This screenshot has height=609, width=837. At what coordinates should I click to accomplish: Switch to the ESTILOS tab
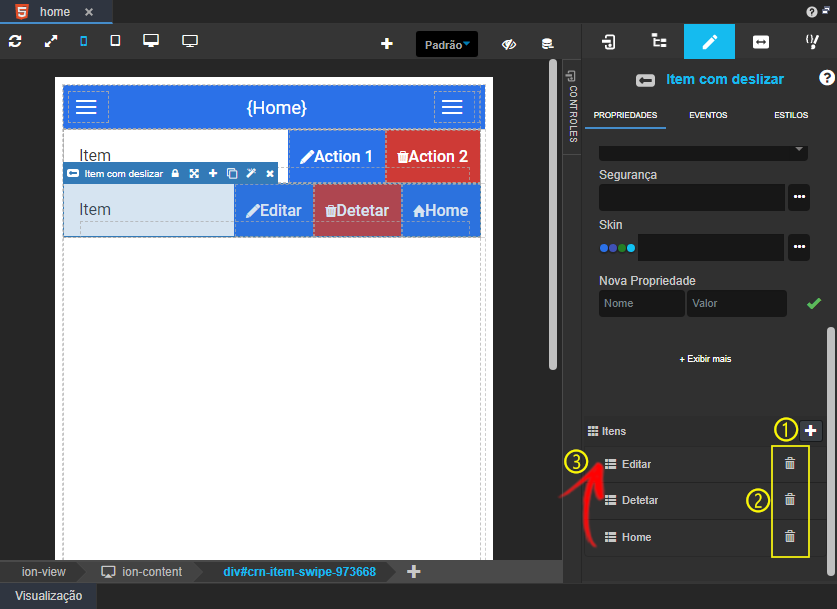click(x=791, y=115)
